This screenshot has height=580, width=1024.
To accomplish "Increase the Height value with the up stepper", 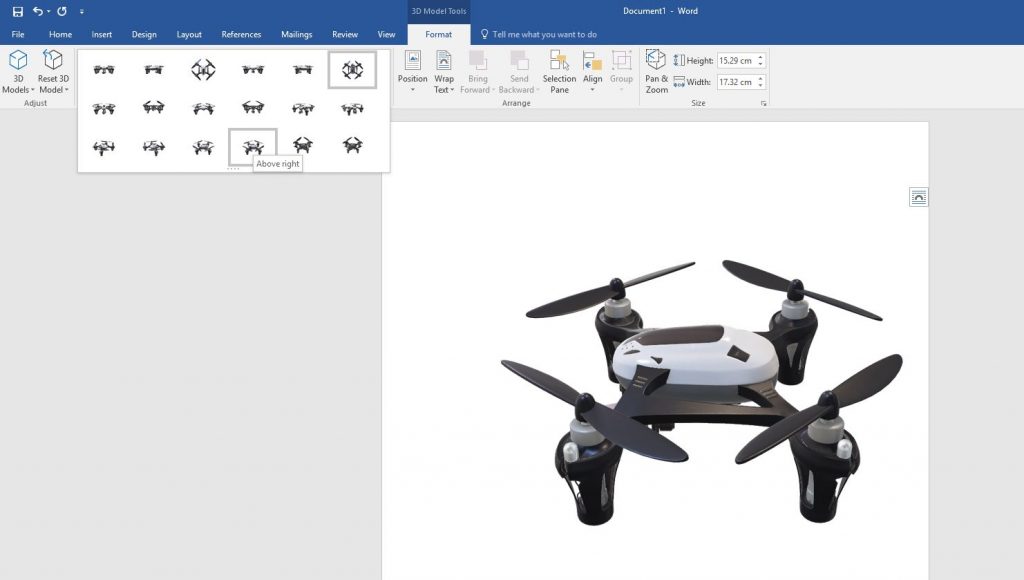I will 760,58.
